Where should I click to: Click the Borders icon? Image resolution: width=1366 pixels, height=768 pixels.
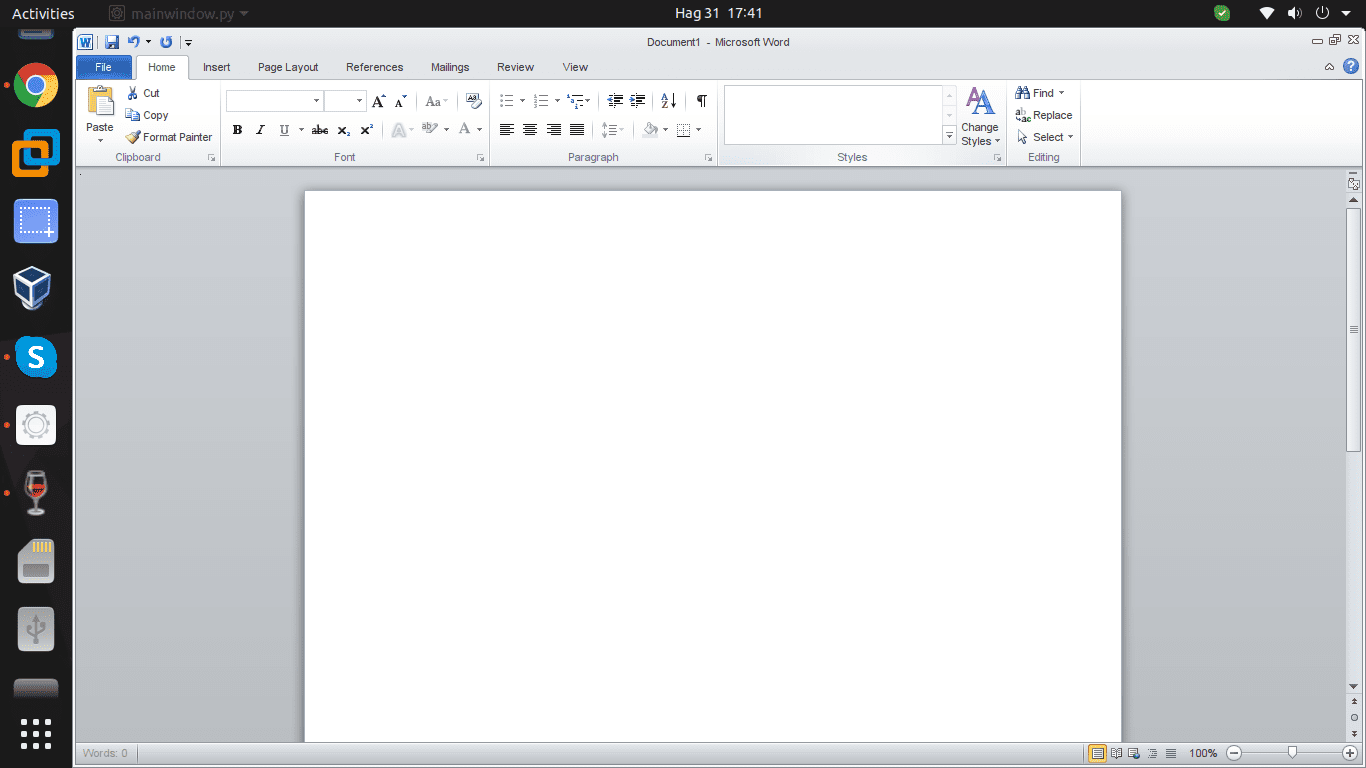684,130
